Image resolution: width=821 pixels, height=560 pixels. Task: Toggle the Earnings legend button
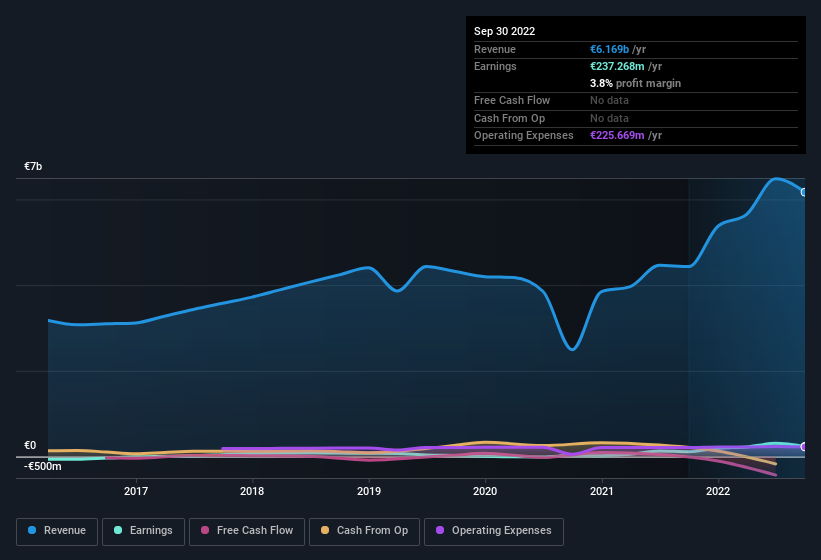click(x=143, y=531)
